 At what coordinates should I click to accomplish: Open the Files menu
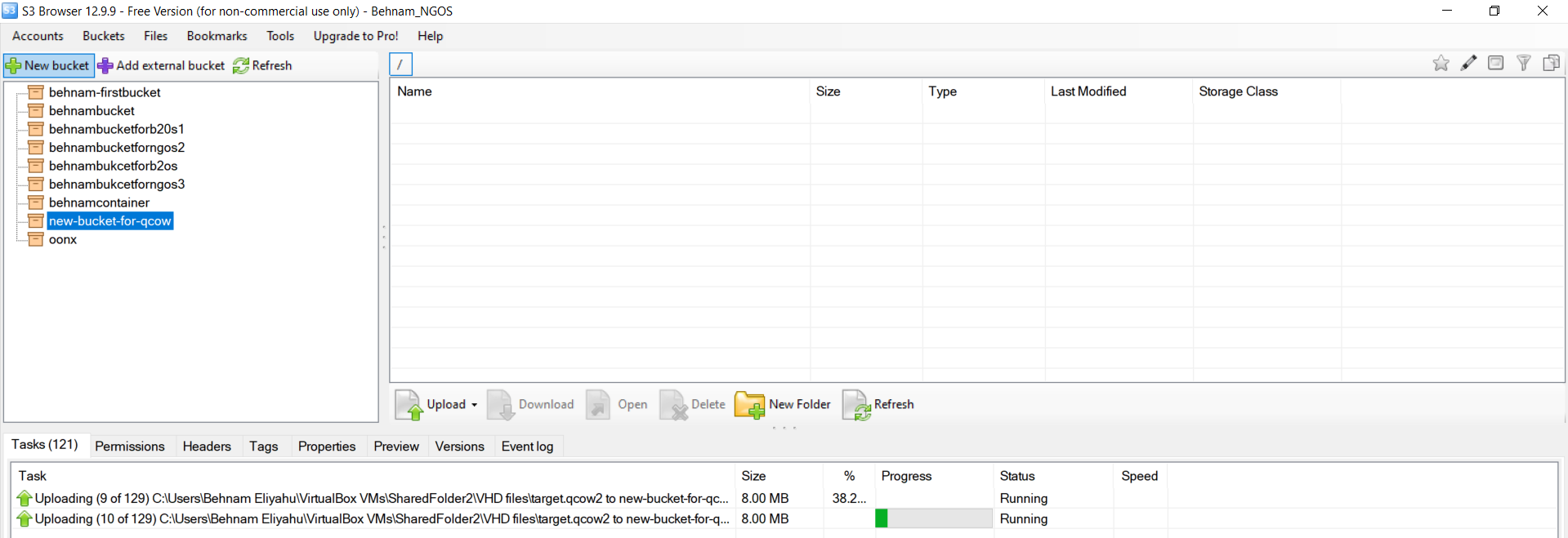[x=155, y=36]
